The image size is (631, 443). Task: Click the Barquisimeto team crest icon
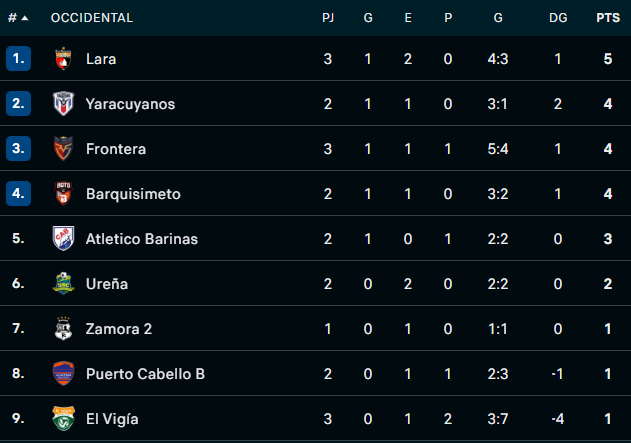(63, 194)
